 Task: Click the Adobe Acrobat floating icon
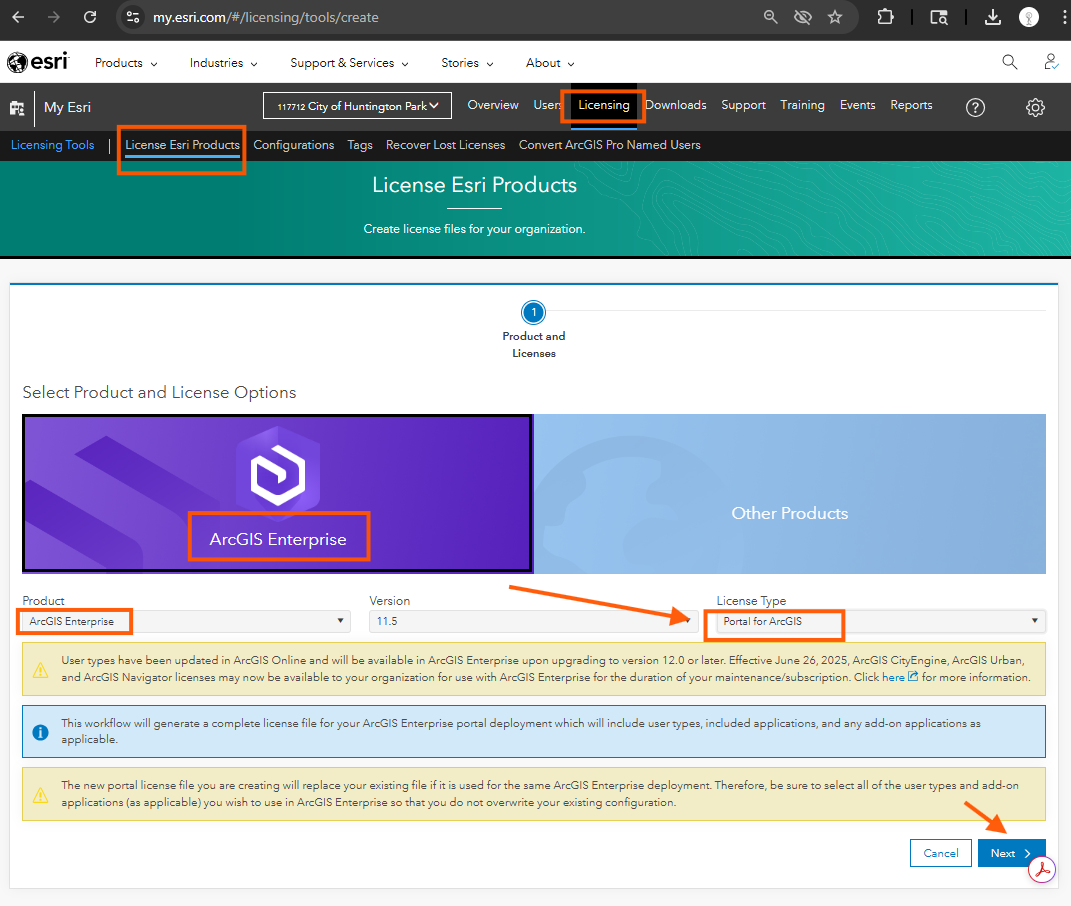pyautogui.click(x=1042, y=869)
